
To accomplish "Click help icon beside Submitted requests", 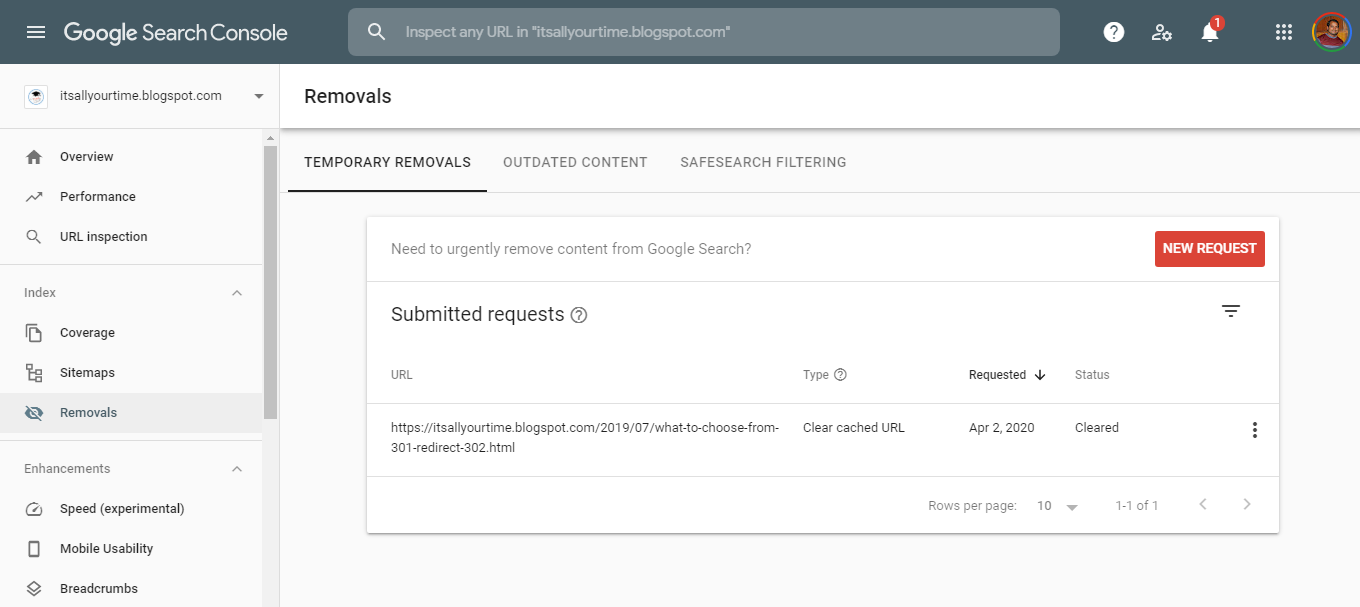I will [x=579, y=315].
